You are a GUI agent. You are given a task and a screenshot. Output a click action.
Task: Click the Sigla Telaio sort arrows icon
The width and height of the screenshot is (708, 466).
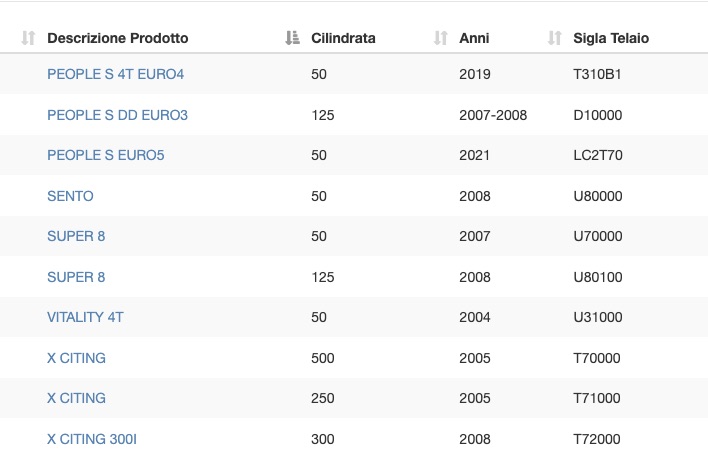pyautogui.click(x=554, y=38)
